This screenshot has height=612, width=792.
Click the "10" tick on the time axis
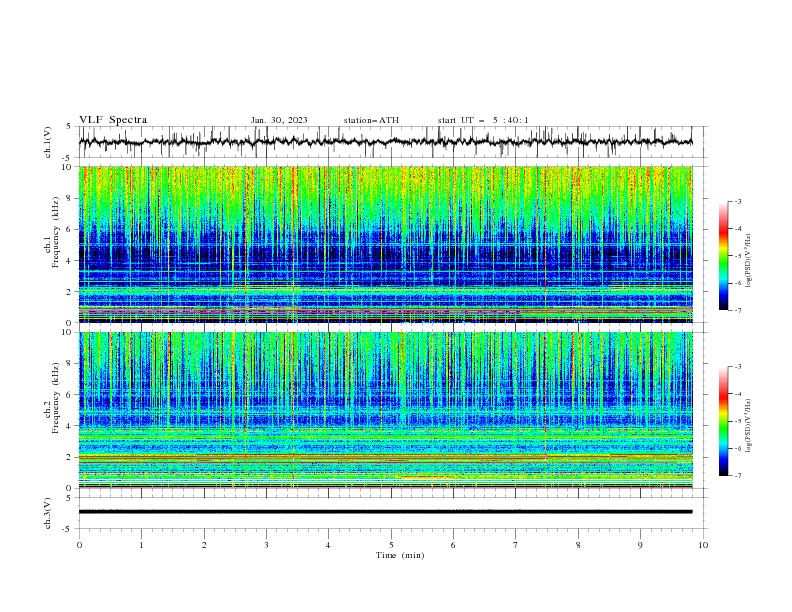(703, 545)
